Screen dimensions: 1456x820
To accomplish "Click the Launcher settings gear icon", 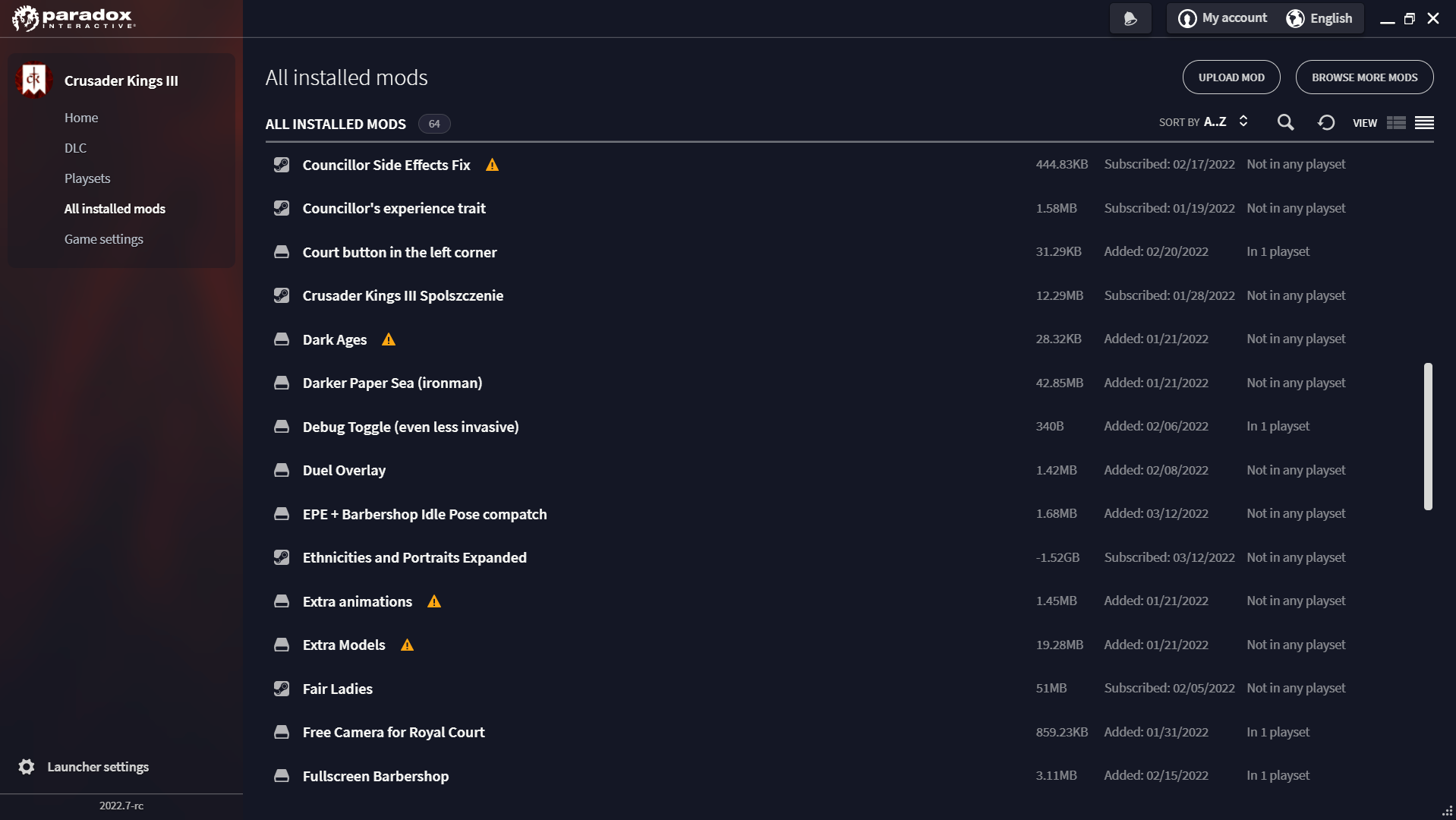I will [x=27, y=767].
